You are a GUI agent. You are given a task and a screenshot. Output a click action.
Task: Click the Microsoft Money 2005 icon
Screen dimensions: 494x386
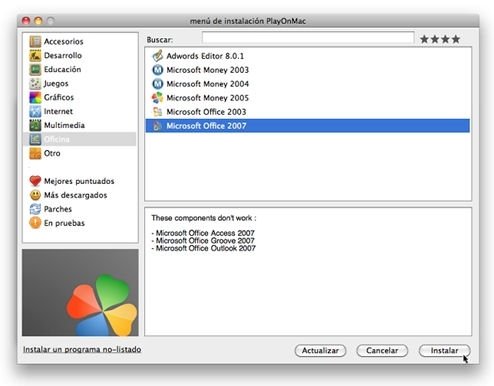157,98
